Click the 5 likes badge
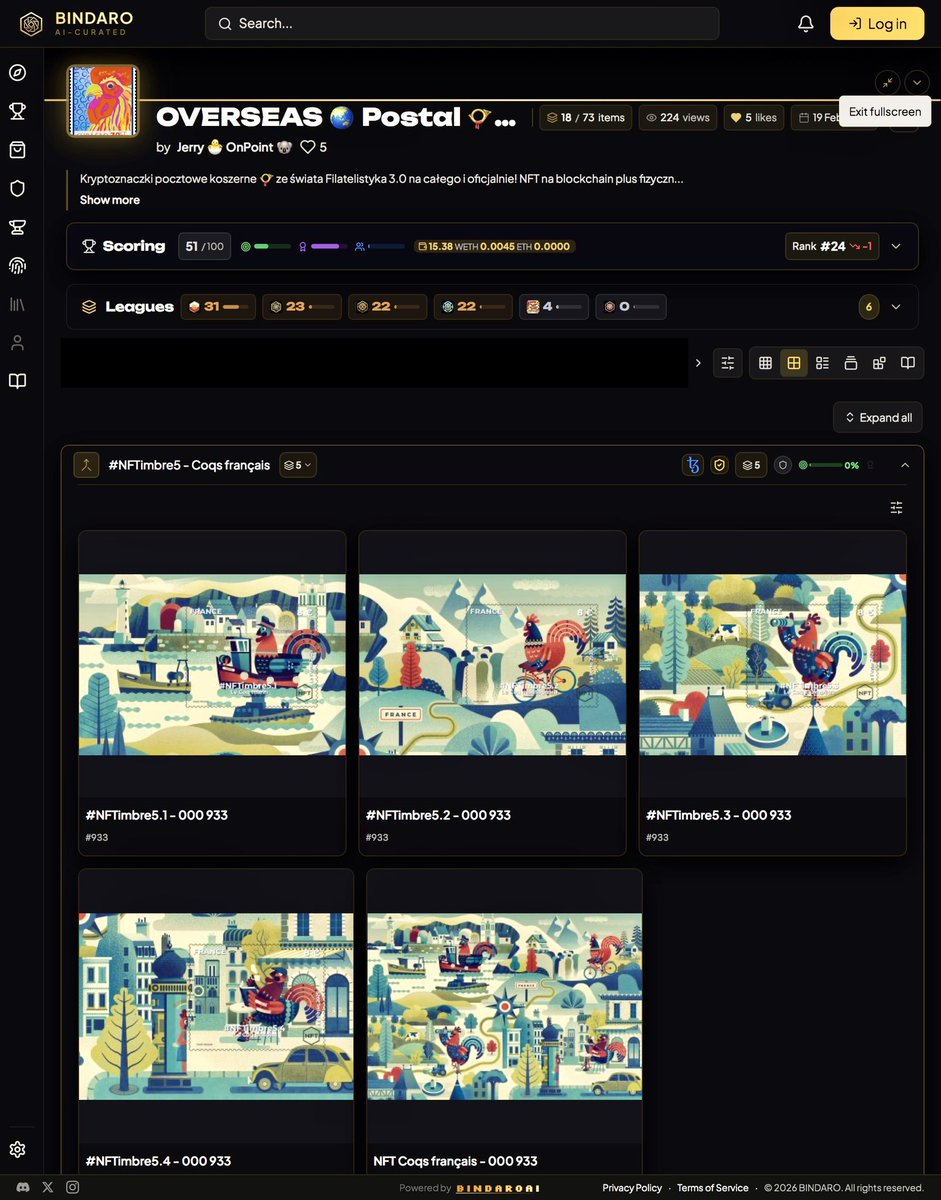 (754, 118)
